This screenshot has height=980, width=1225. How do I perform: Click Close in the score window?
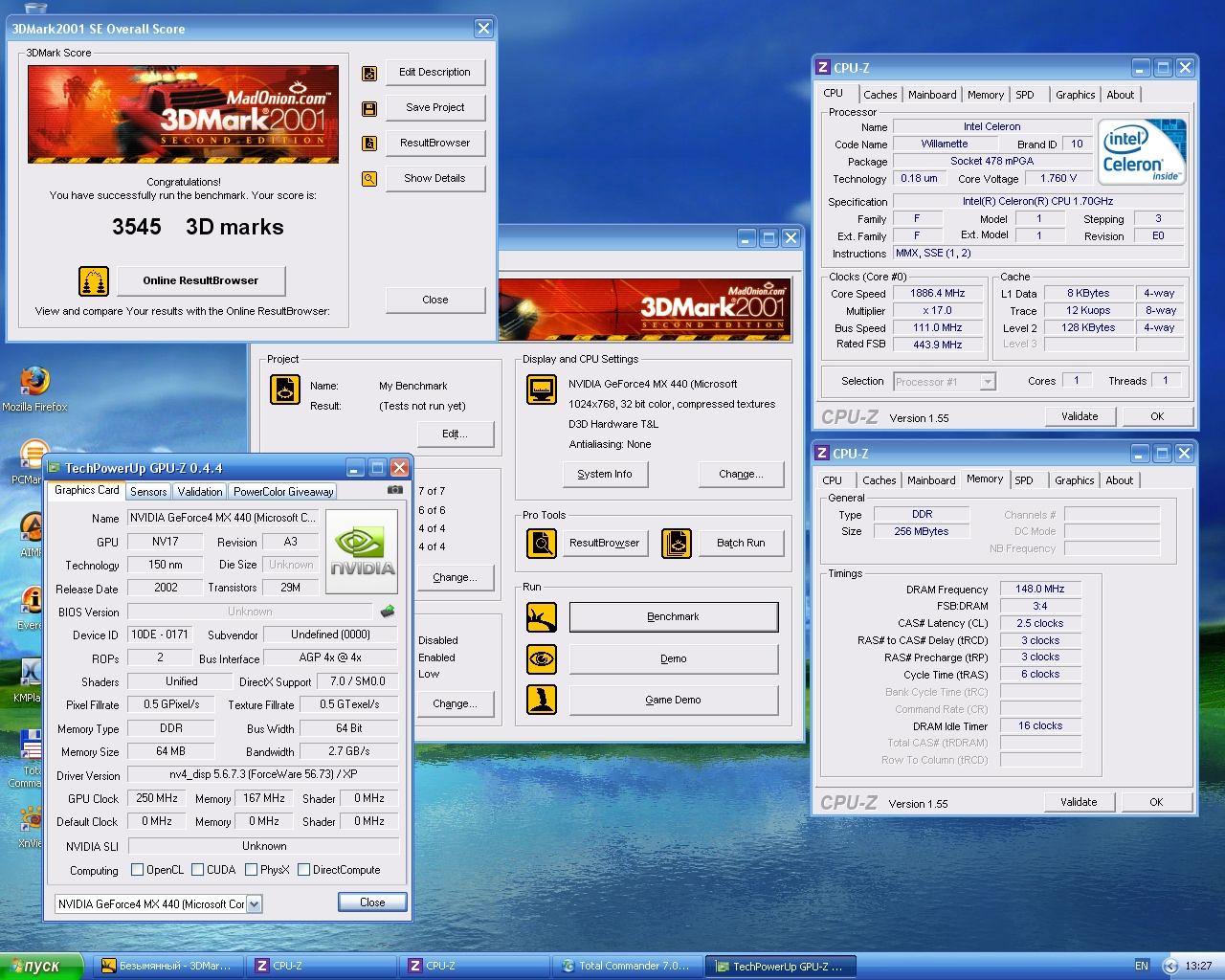(x=434, y=300)
